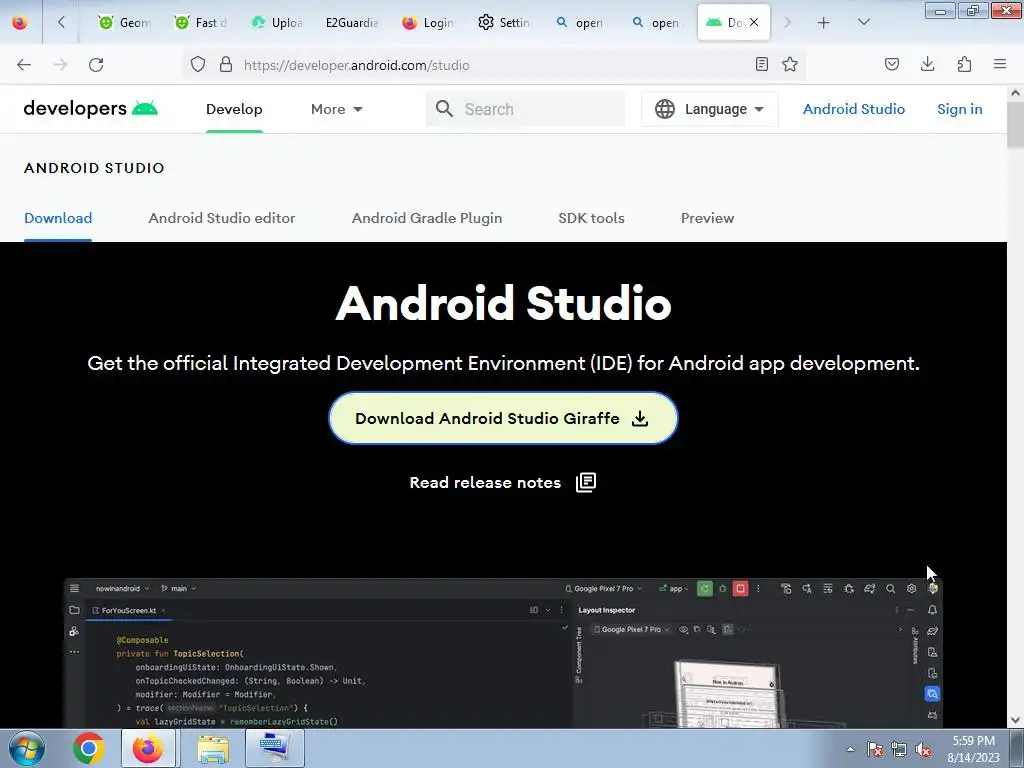Close the active Android developers tab

tap(754, 22)
